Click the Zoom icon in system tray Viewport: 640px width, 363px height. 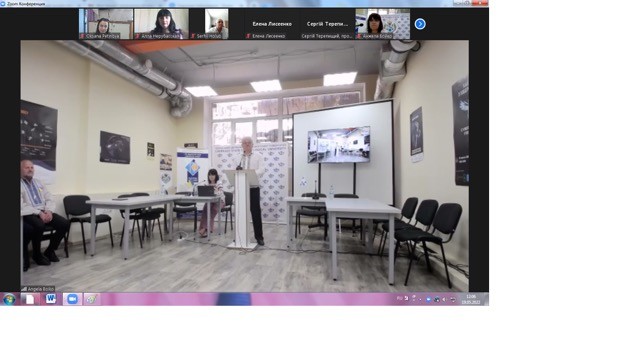click(428, 299)
